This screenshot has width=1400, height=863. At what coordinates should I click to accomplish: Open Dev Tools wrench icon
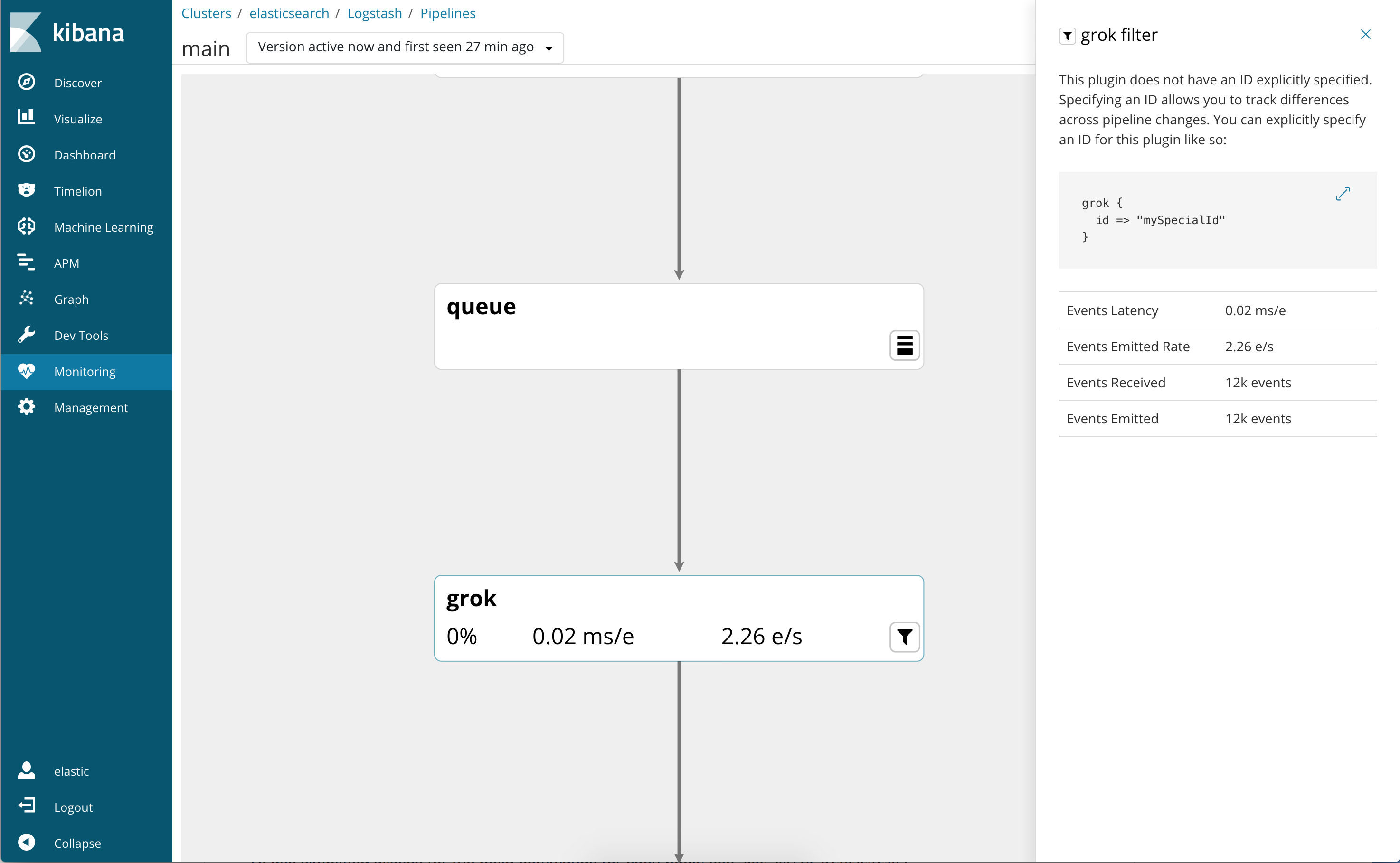coord(26,335)
